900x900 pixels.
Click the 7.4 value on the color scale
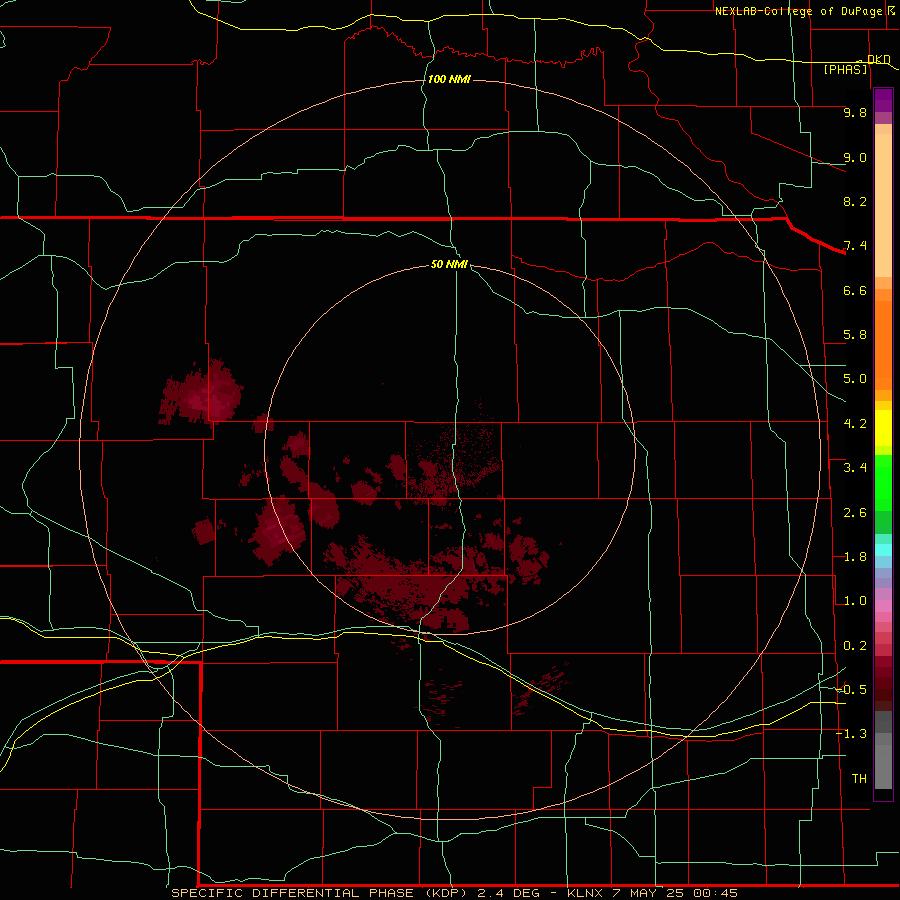point(855,246)
